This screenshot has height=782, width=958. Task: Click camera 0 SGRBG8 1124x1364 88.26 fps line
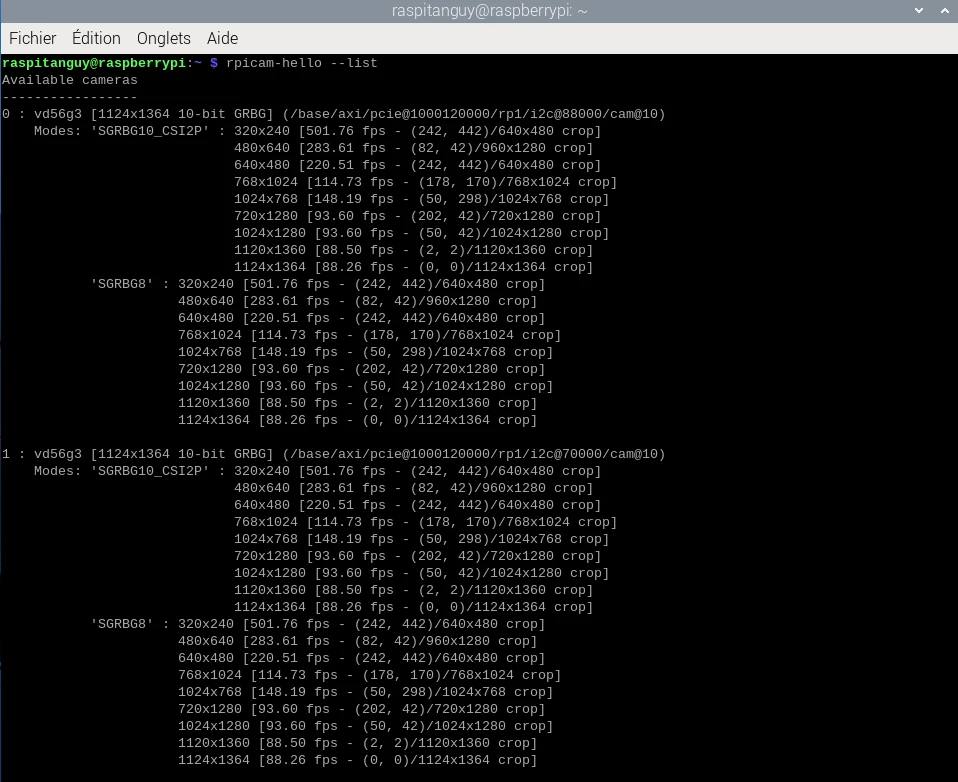click(357, 420)
